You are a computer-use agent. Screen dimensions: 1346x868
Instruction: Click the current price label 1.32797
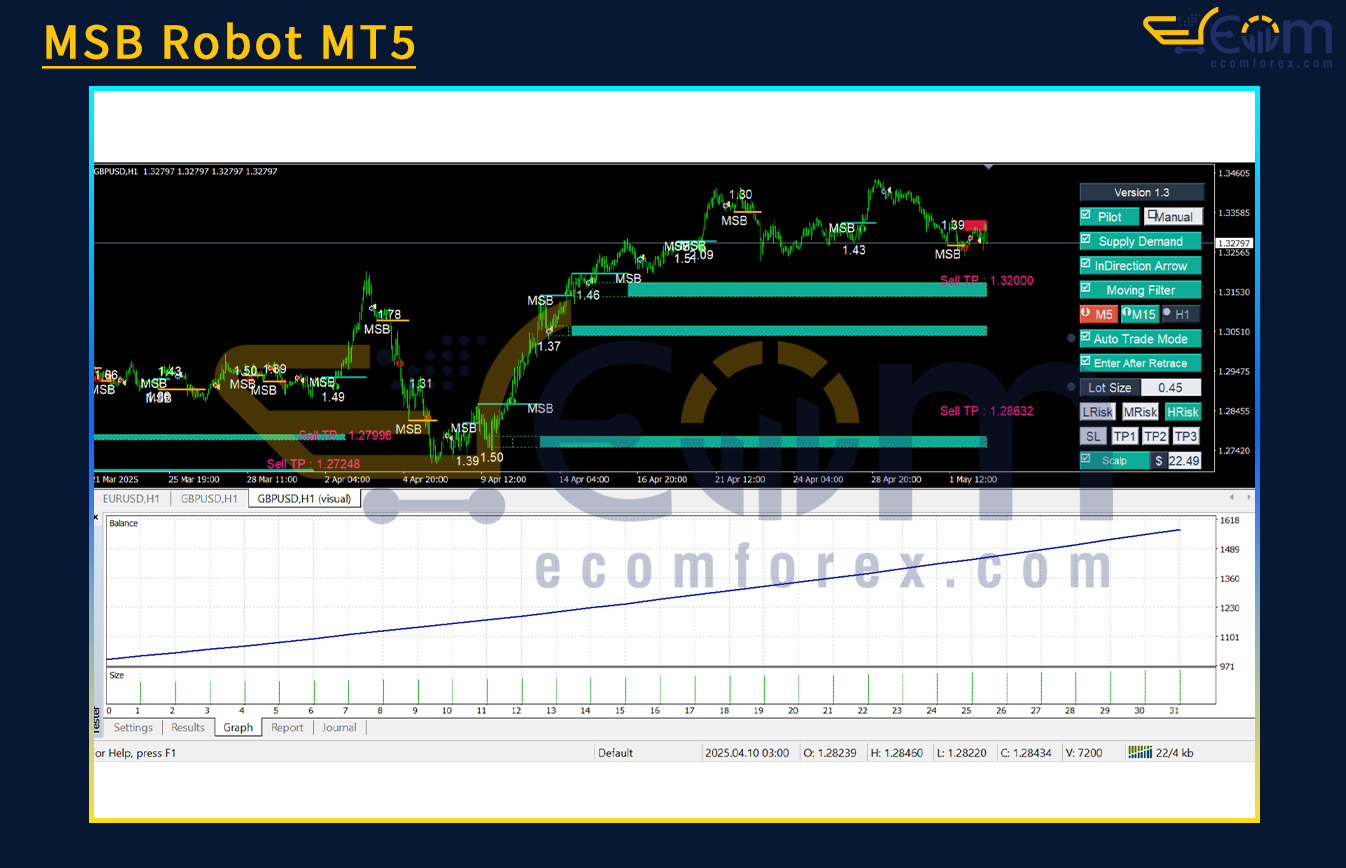[1234, 243]
